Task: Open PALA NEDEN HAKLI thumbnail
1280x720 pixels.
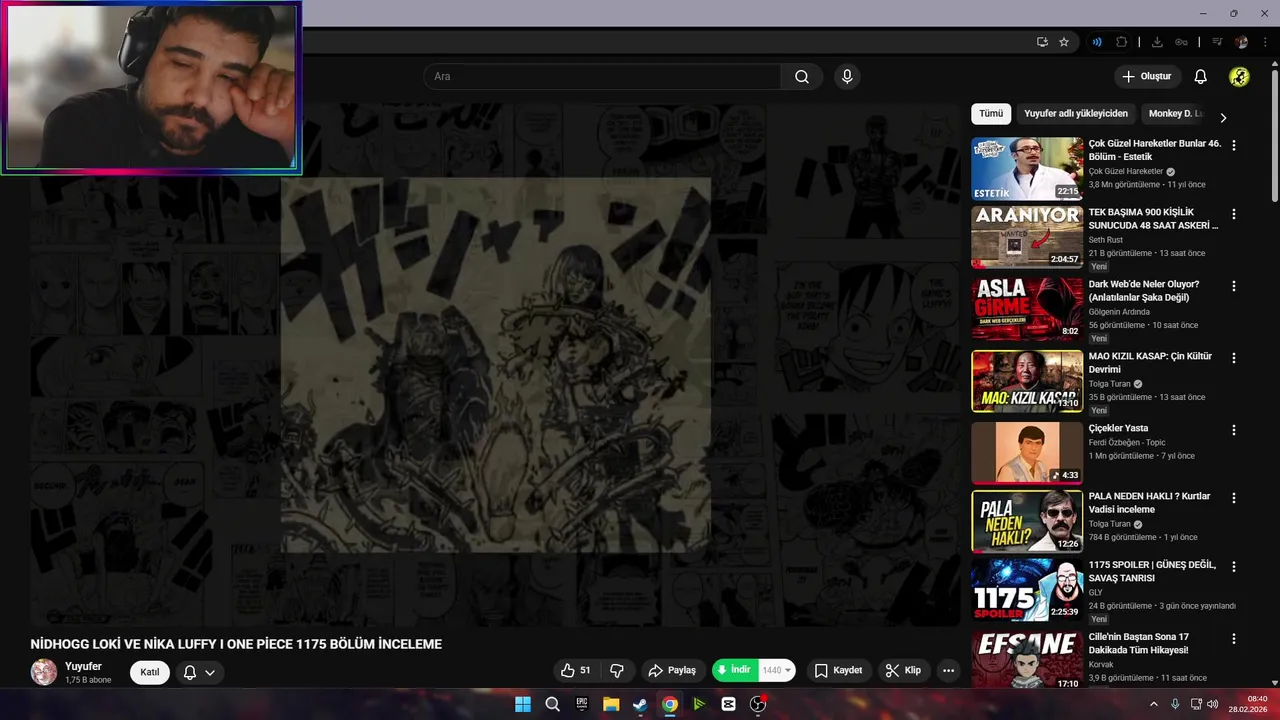Action: 1027,521
